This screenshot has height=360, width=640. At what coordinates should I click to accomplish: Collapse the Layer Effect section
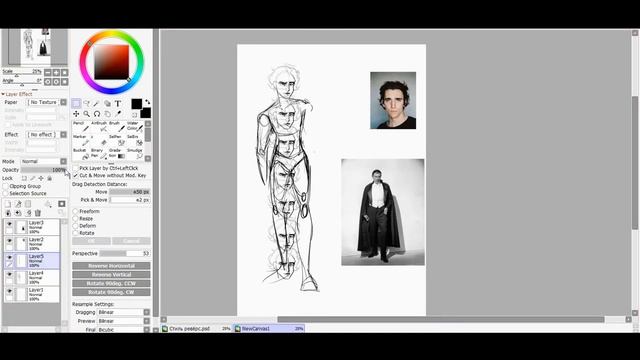(x=3, y=94)
